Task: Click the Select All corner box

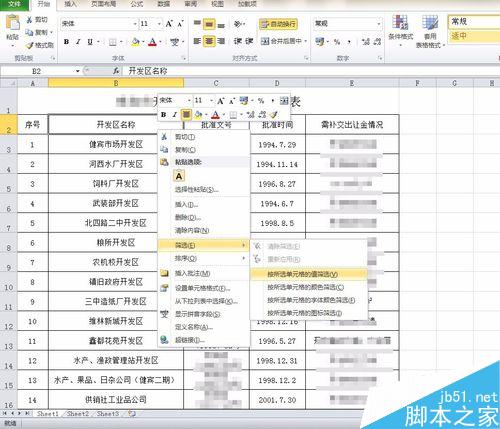Action: pos(9,83)
